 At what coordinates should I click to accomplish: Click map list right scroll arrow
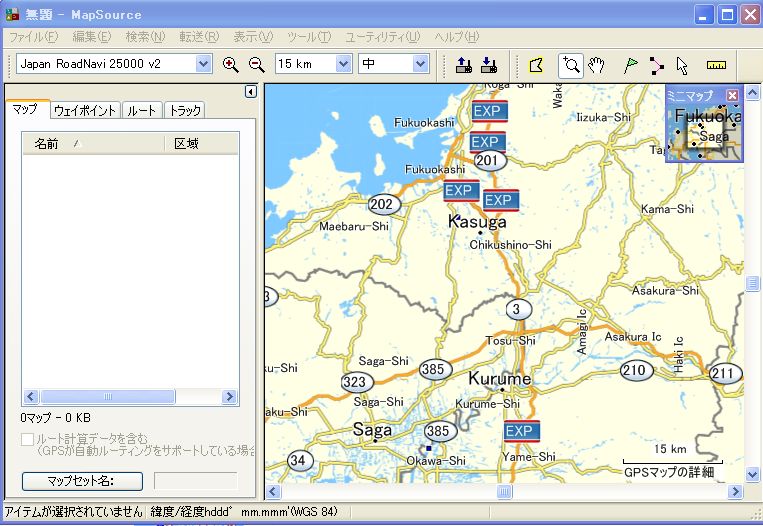tap(229, 397)
